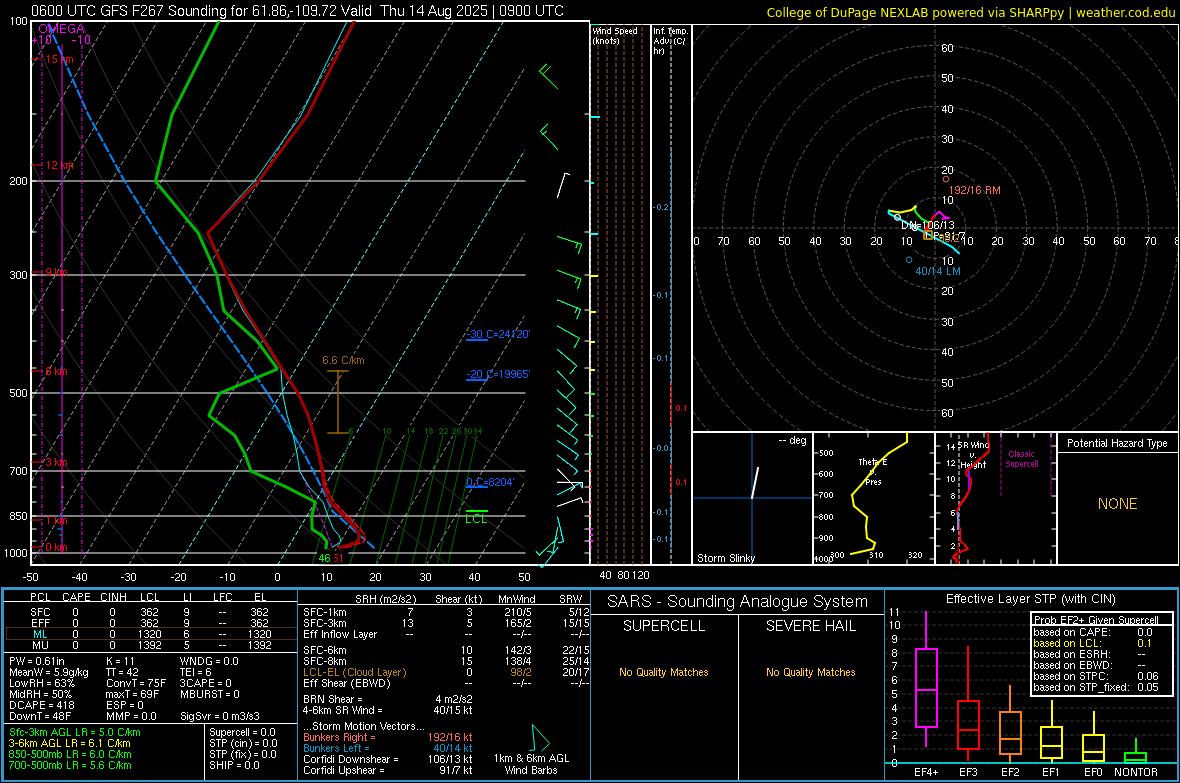The image size is (1180, 783).
Task: Click the '850' pressure level label
Action: pos(18,516)
